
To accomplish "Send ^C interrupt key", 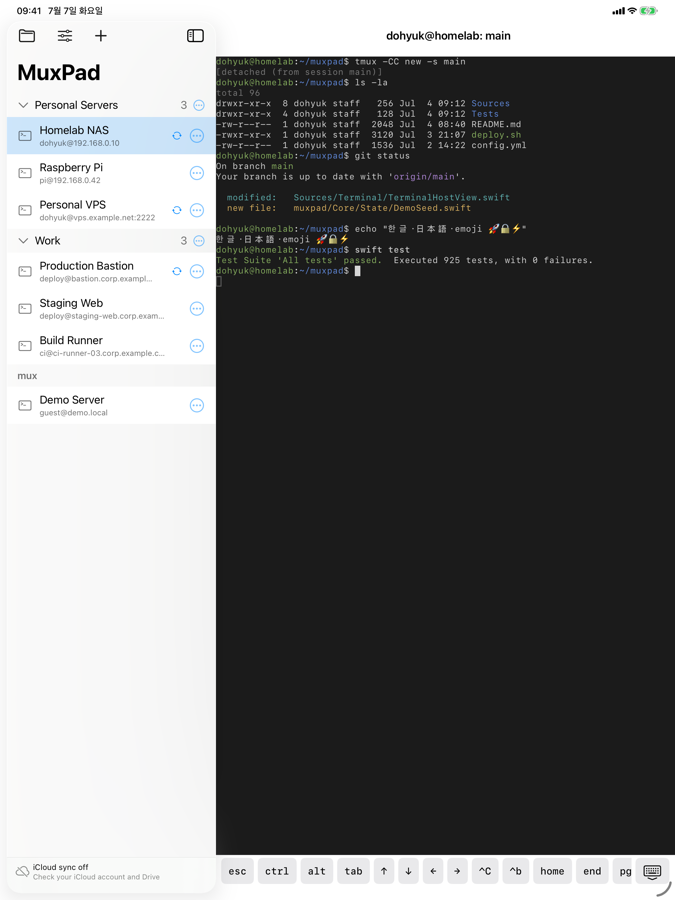I will (484, 871).
